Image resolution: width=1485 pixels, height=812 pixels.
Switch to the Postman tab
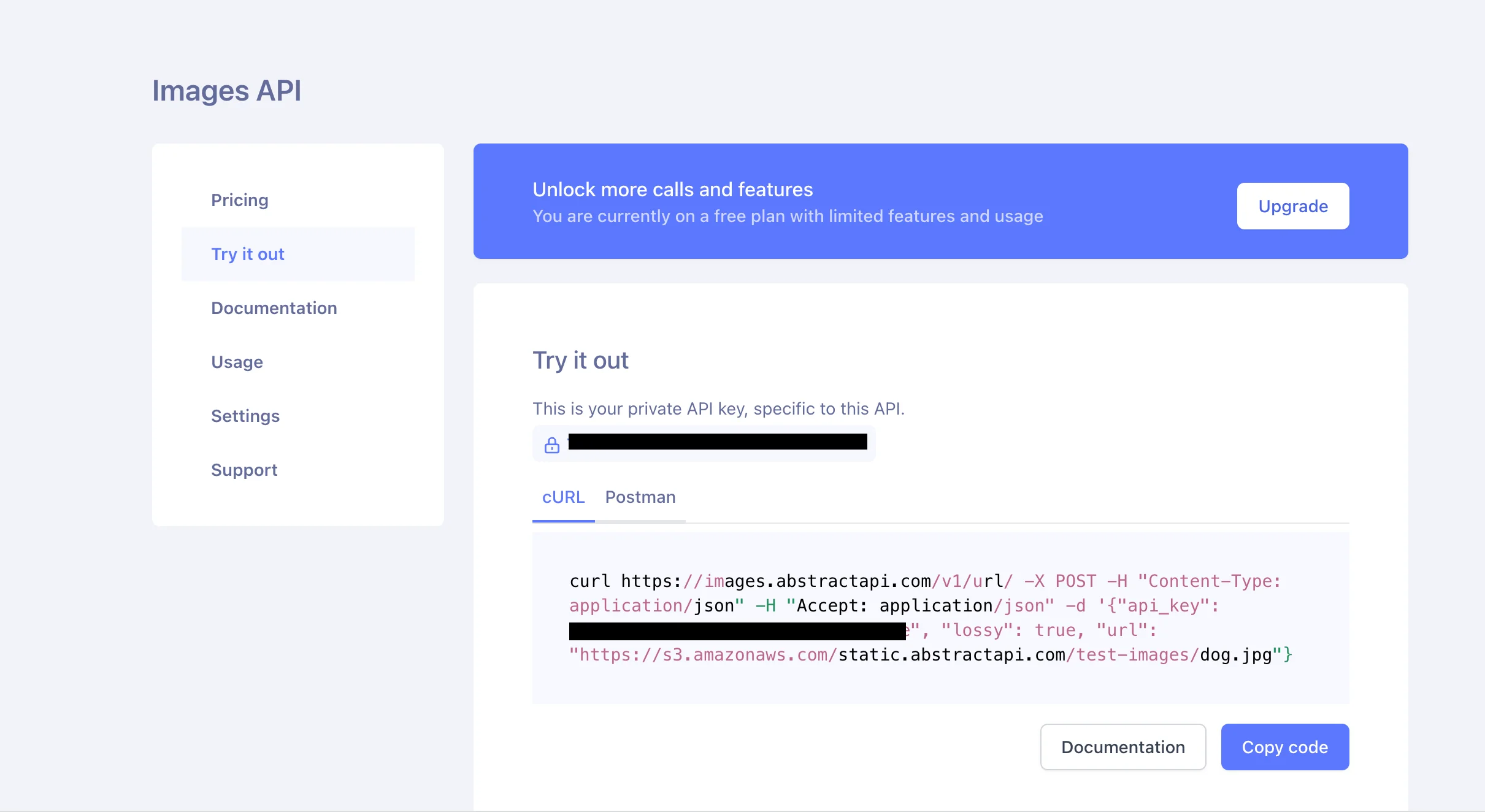[640, 497]
